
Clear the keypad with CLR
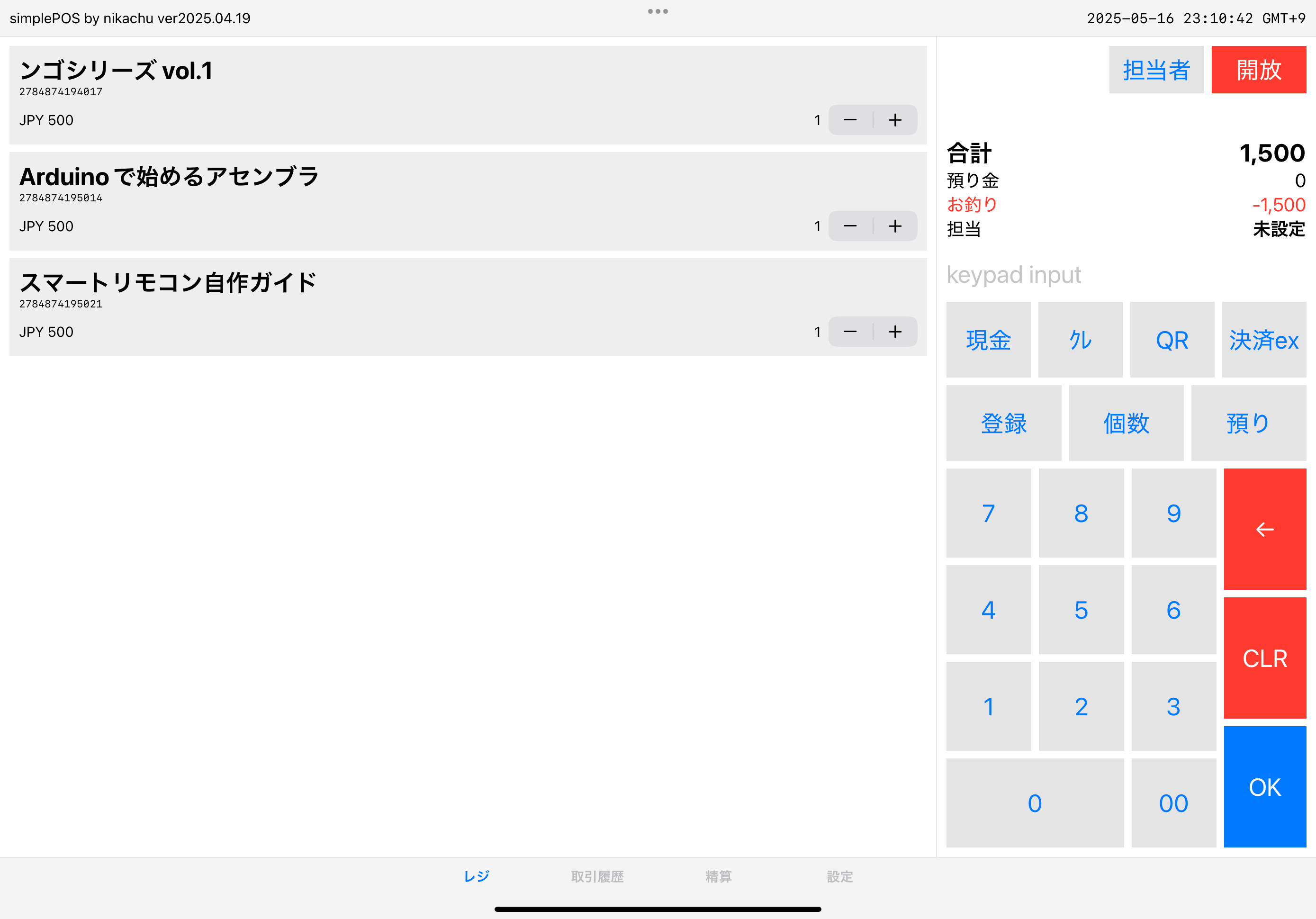1264,658
